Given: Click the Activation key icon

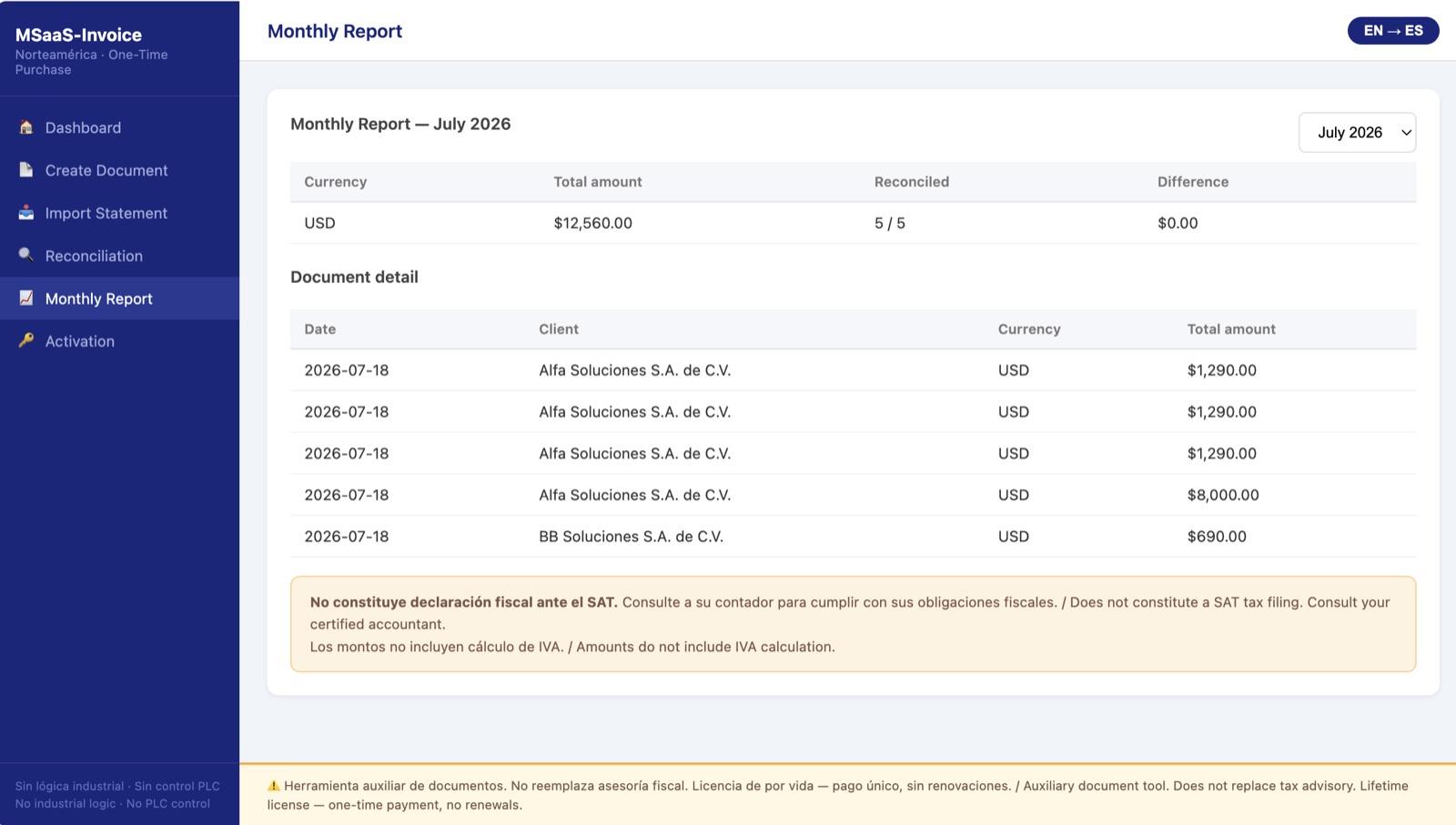Looking at the screenshot, I should (x=26, y=341).
